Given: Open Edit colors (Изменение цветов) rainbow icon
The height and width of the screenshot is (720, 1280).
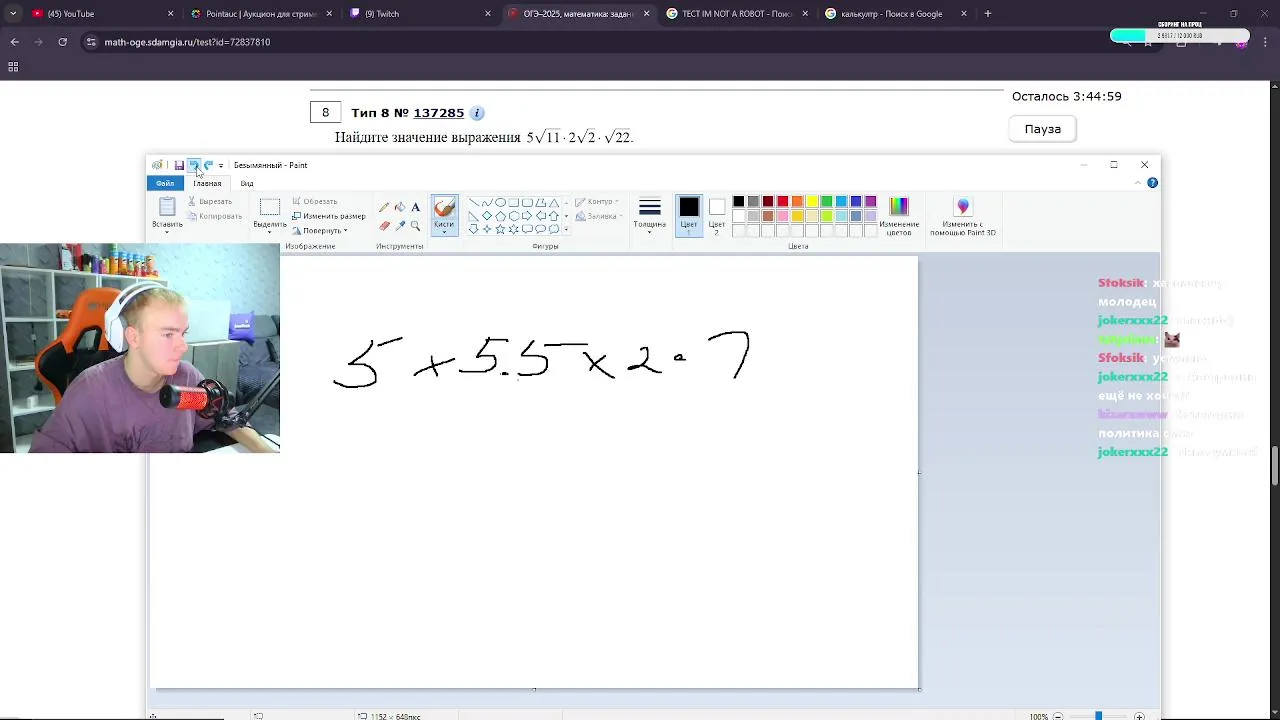Looking at the screenshot, I should [899, 207].
